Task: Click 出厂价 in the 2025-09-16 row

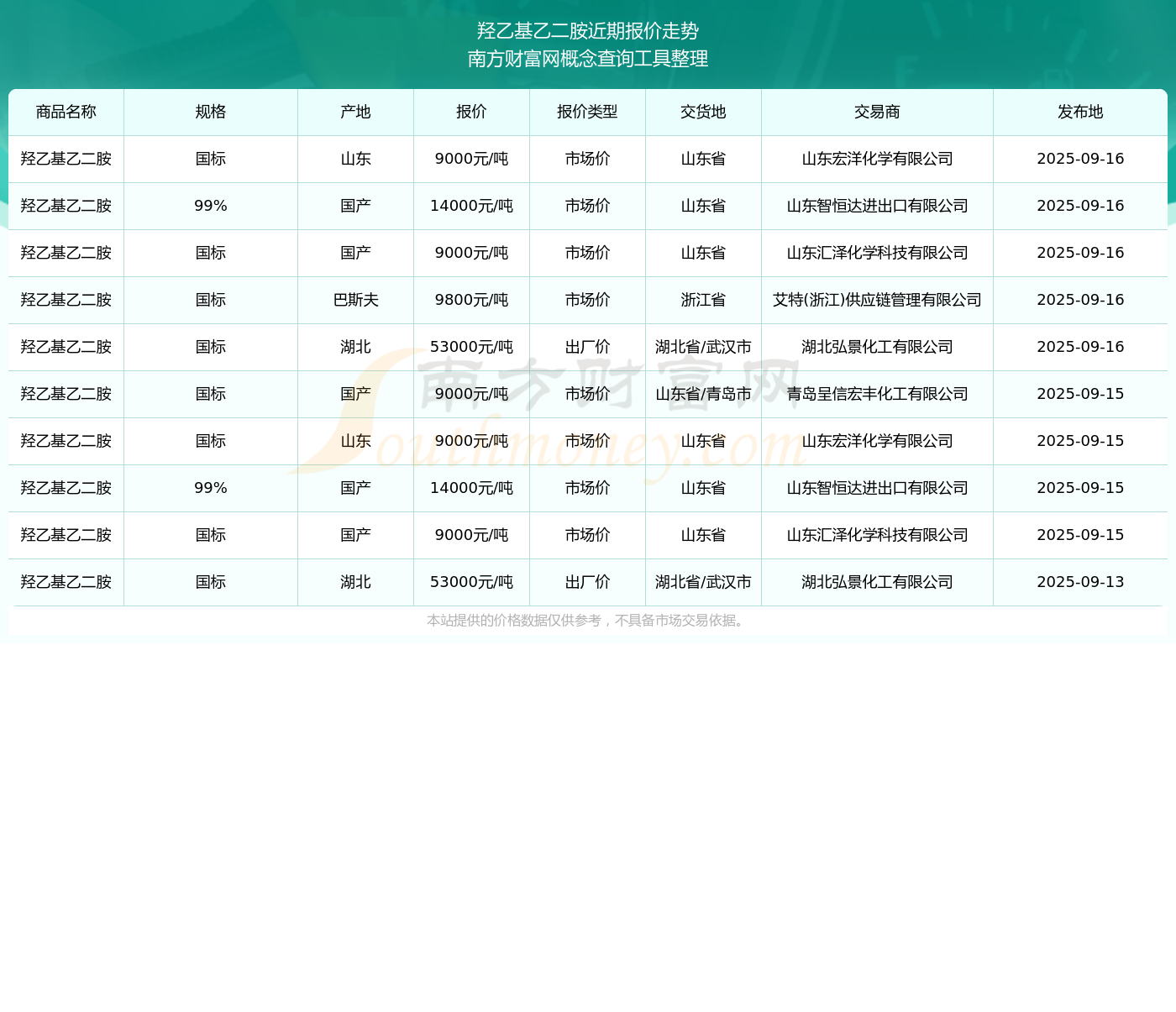Action: pos(588,347)
